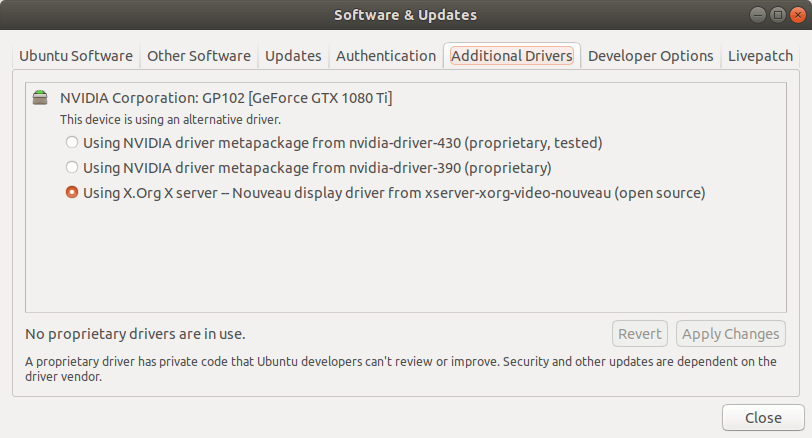Maximize the Software & Updates window
This screenshot has width=812, height=438.
777,15
